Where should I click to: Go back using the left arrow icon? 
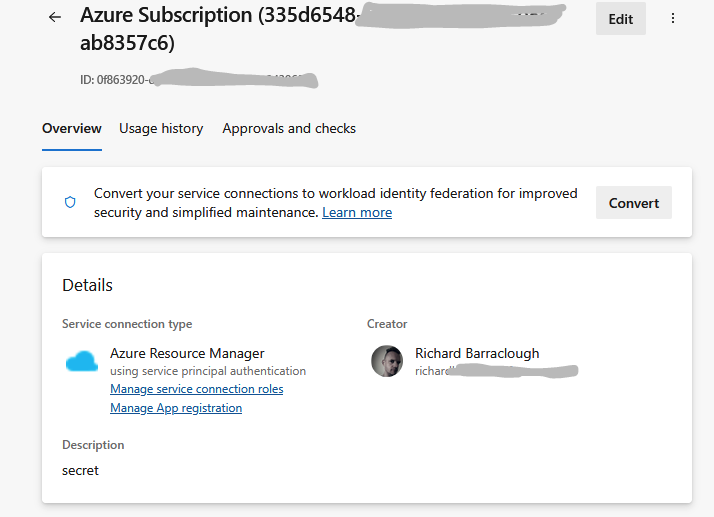point(55,17)
